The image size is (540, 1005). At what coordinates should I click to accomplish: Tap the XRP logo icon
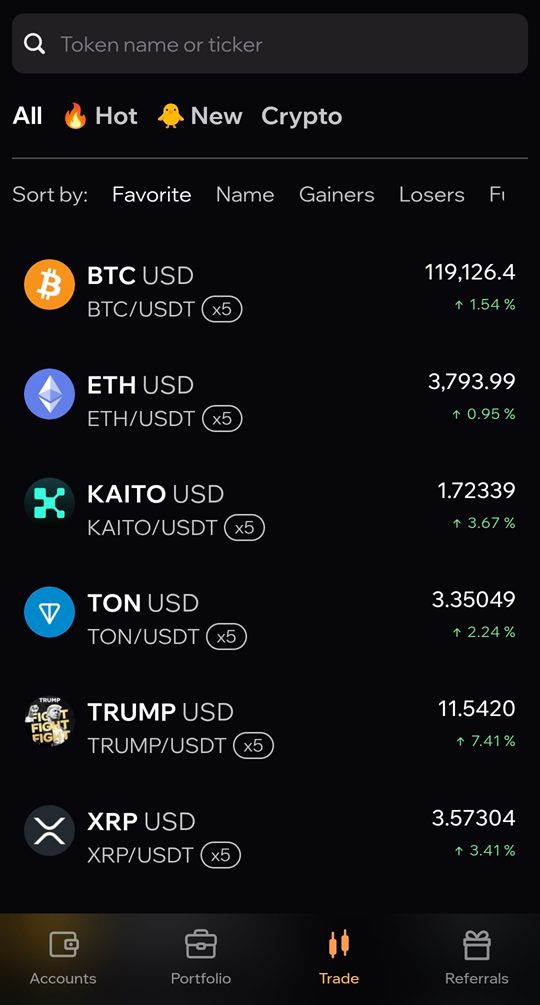49,831
